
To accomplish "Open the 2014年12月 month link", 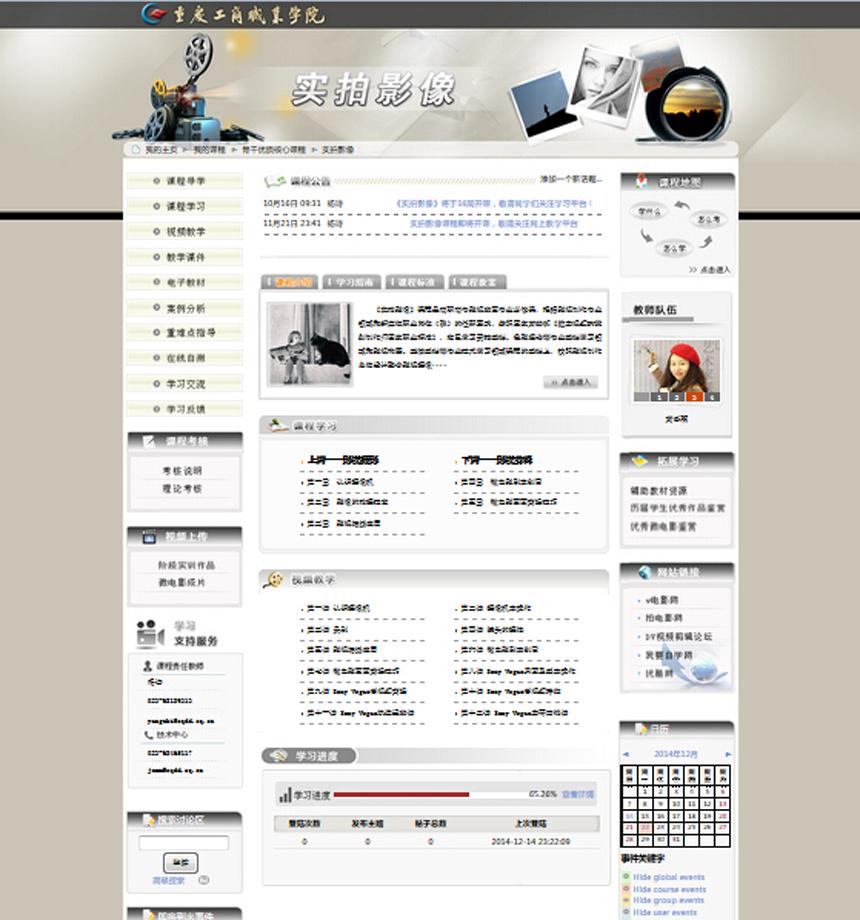I will 677,754.
